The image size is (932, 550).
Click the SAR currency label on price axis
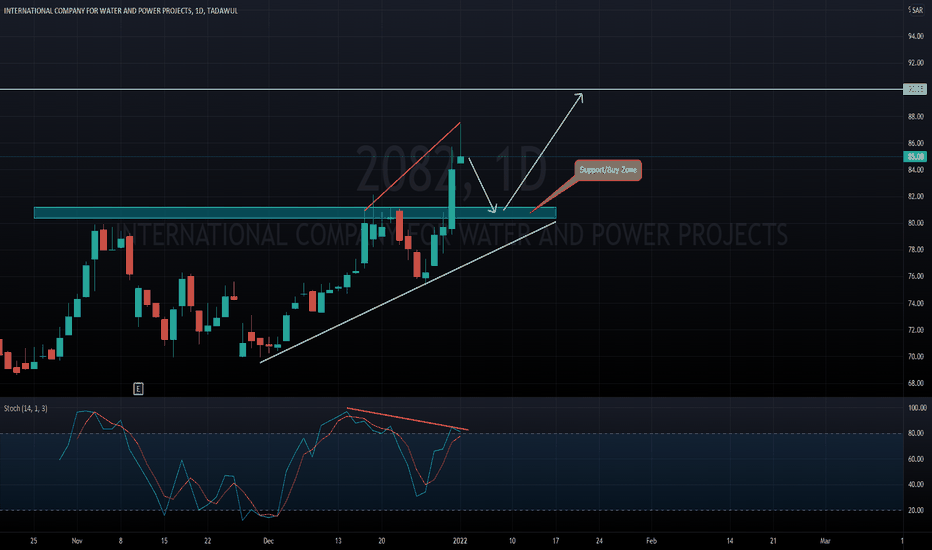coord(916,10)
